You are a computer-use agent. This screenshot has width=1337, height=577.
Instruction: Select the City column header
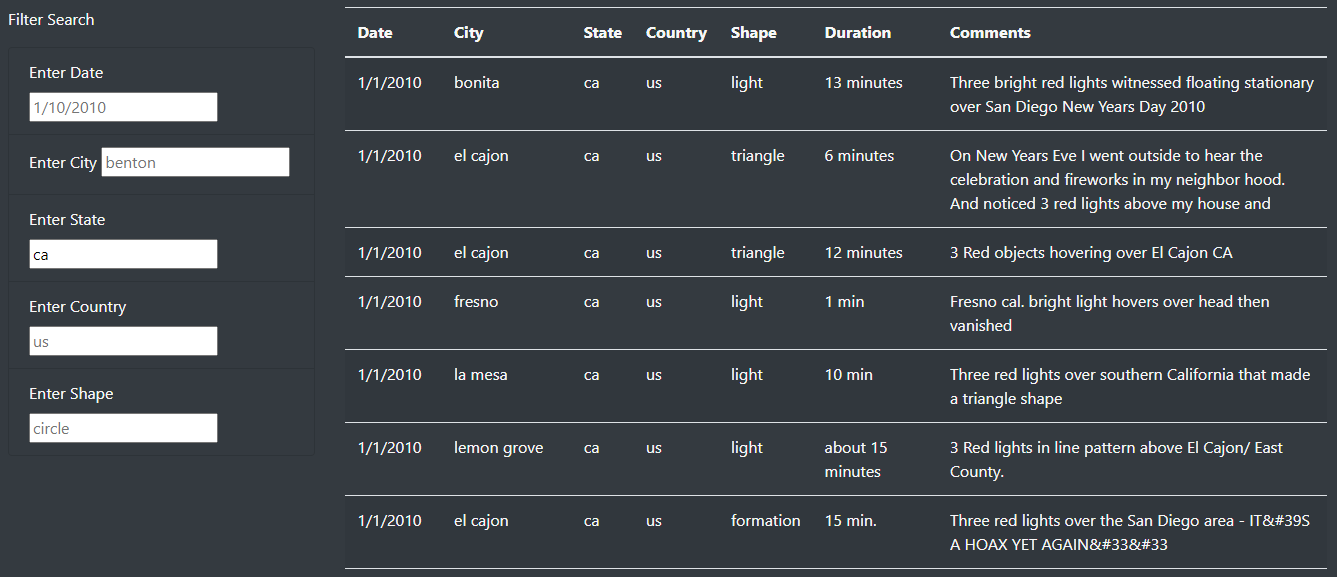[x=468, y=32]
